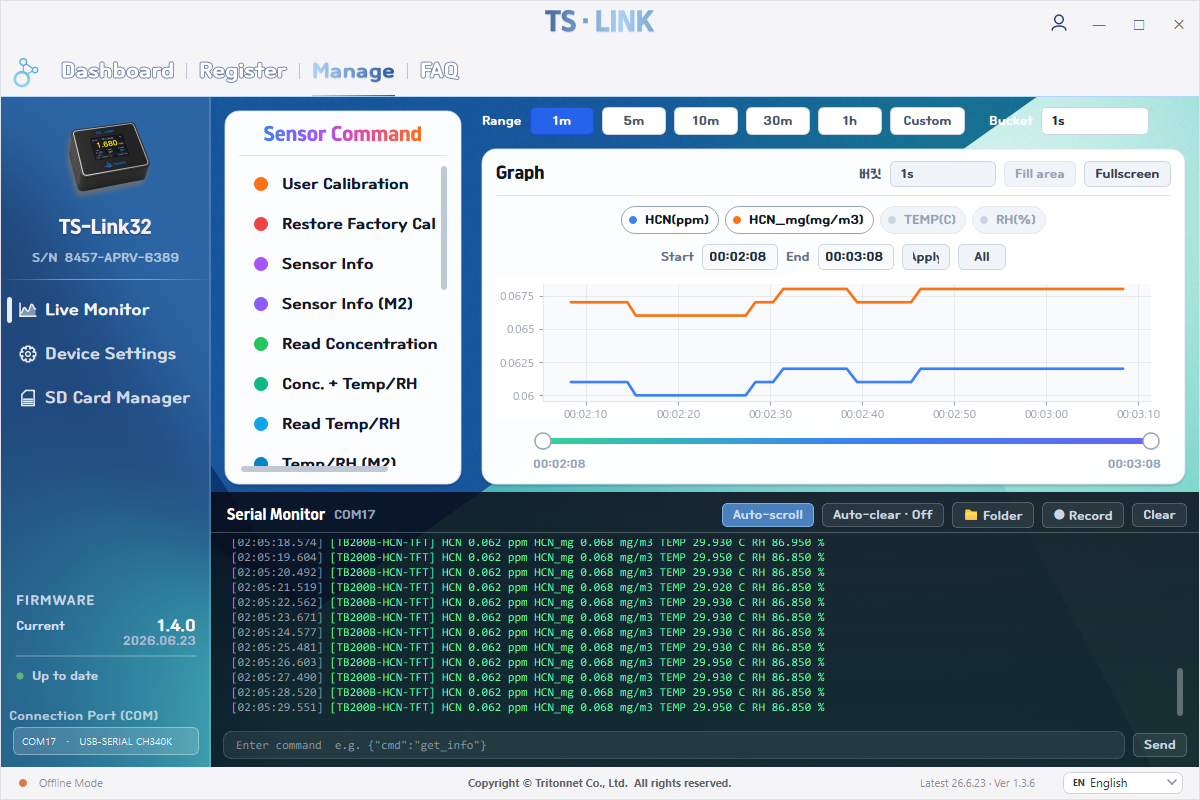Click the TS-Link logo icon beside Dashboard
The width and height of the screenshot is (1200, 800).
coord(25,71)
